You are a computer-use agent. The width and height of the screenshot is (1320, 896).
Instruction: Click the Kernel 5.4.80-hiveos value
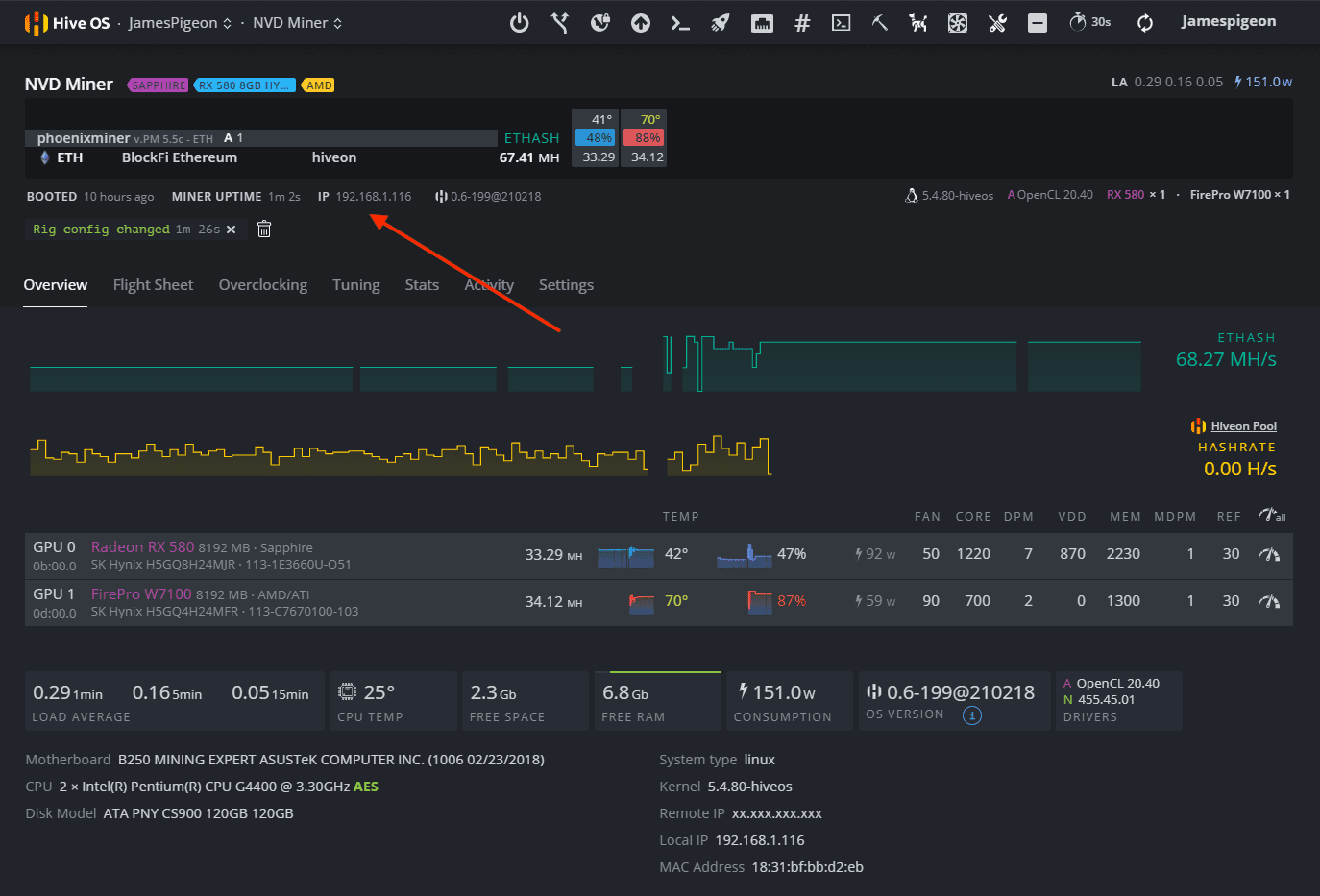749,787
